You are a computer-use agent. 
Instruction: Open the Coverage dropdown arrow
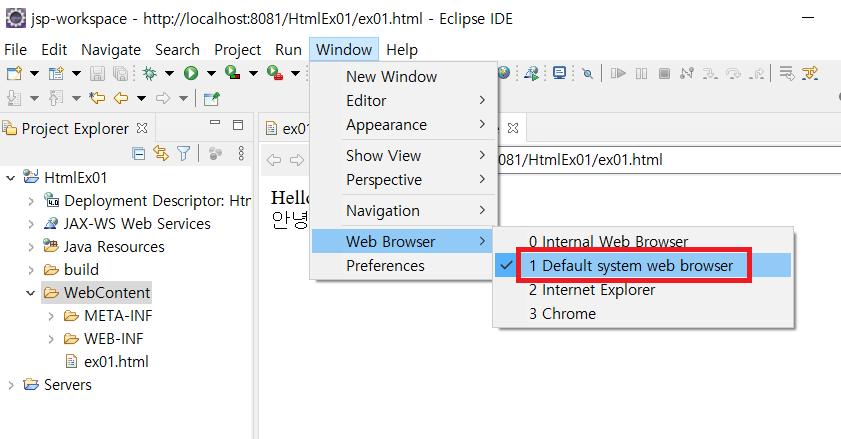point(253,74)
